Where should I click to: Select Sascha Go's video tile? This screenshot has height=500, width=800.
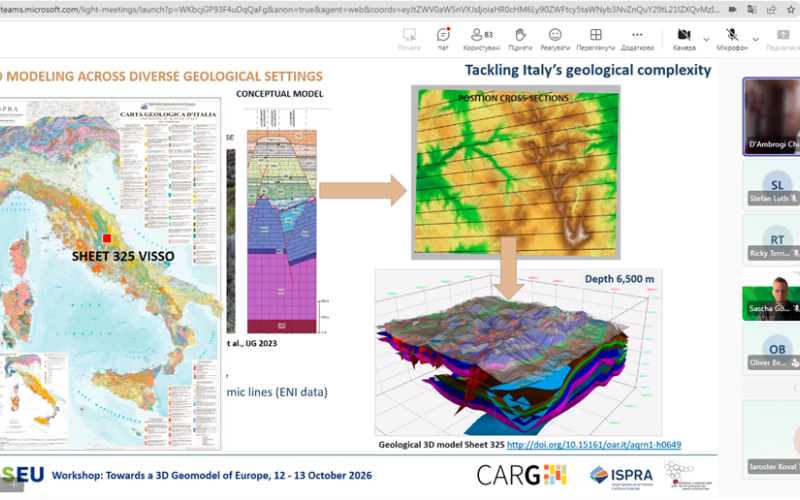[x=771, y=295]
